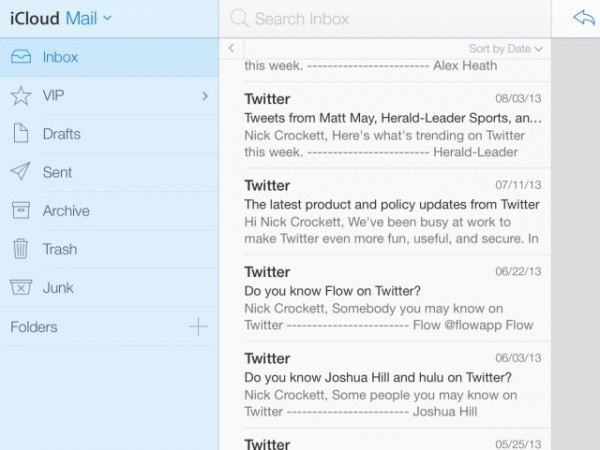The image size is (600, 450).
Task: Add a new folder with plus icon
Action: click(198, 326)
